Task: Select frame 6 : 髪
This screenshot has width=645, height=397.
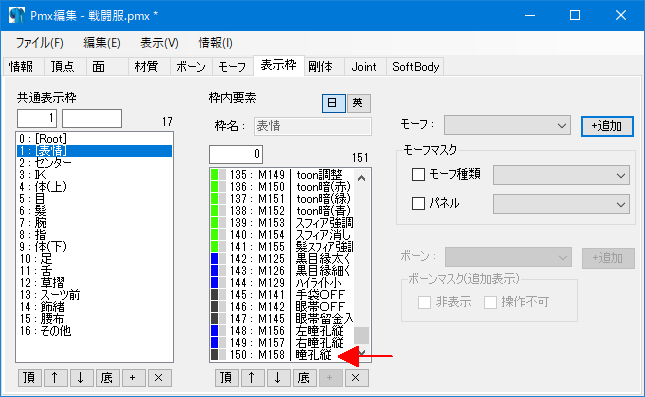Action: (94, 211)
